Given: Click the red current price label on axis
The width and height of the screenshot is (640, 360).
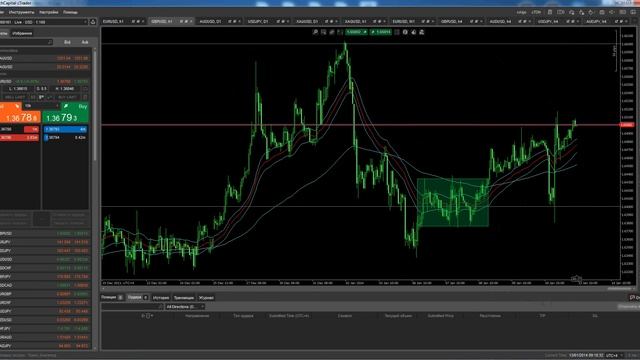Looking at the screenshot, I should (x=627, y=125).
